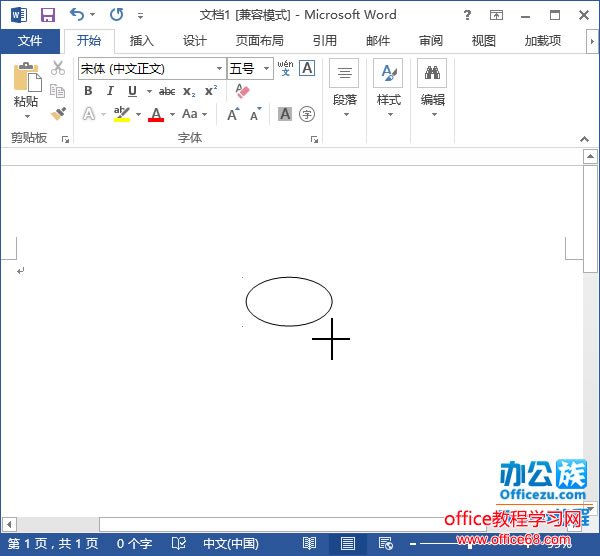The width and height of the screenshot is (600, 556).
Task: Toggle italic formatting
Action: pos(110,91)
